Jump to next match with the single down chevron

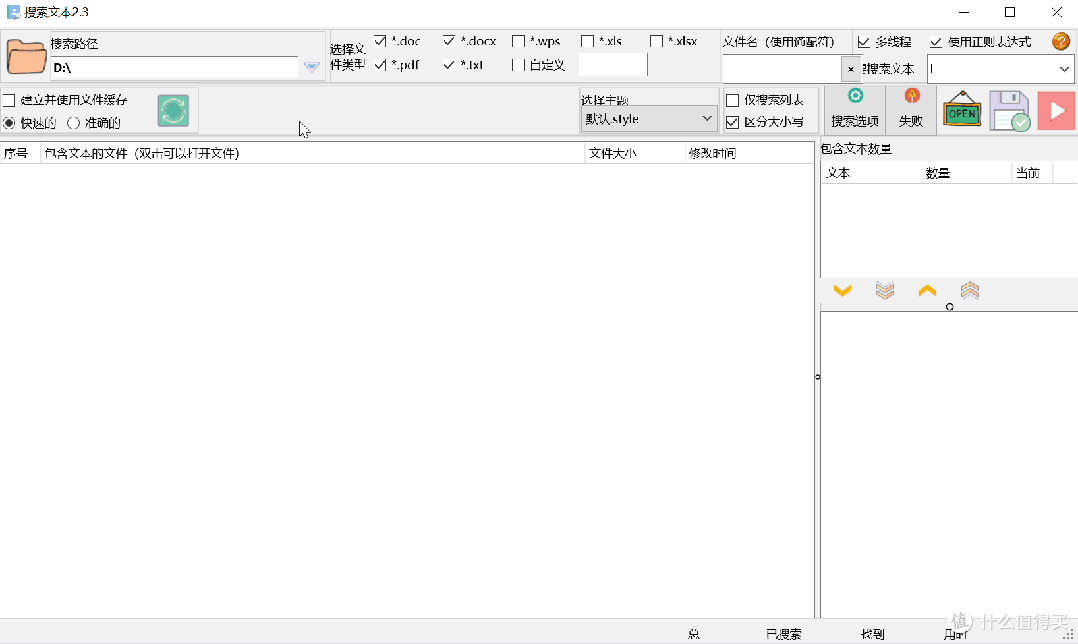(842, 291)
